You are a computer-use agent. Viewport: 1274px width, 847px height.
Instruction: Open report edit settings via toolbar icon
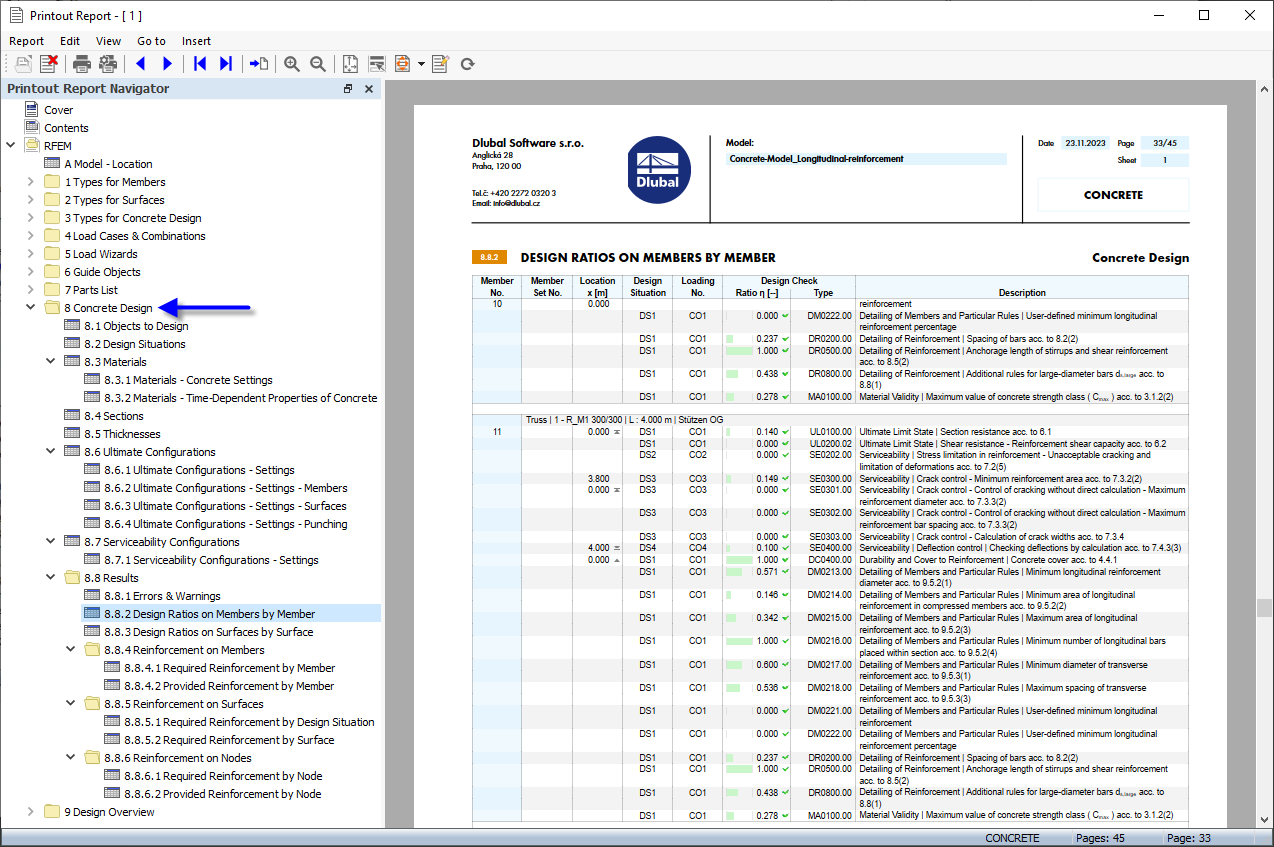440,63
